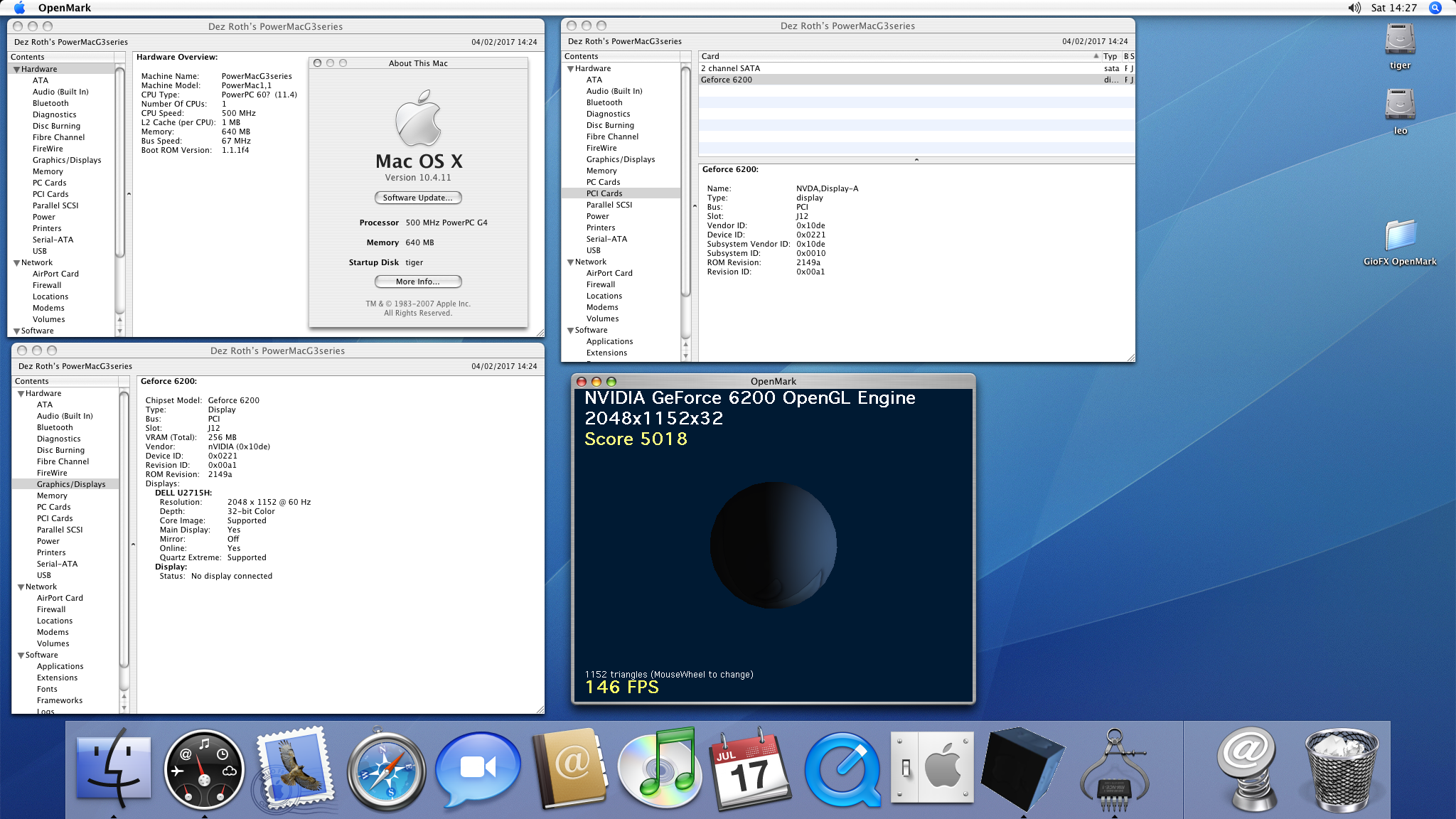Select USB in bottom-left profiler window

(x=44, y=575)
